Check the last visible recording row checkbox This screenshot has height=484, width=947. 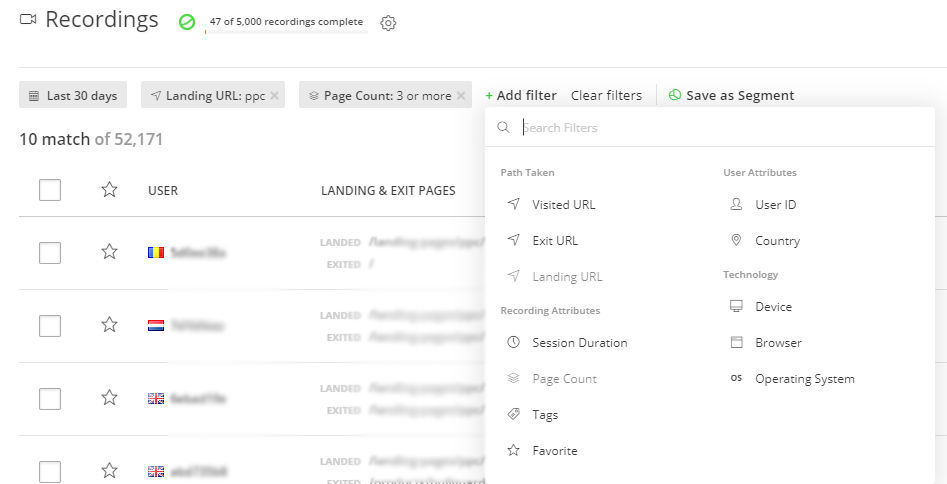(x=50, y=472)
